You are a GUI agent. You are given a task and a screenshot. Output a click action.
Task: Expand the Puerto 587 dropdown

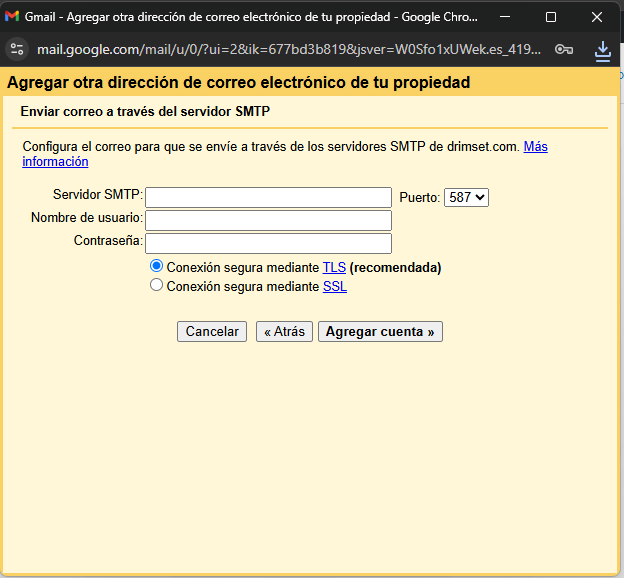pyautogui.click(x=466, y=198)
